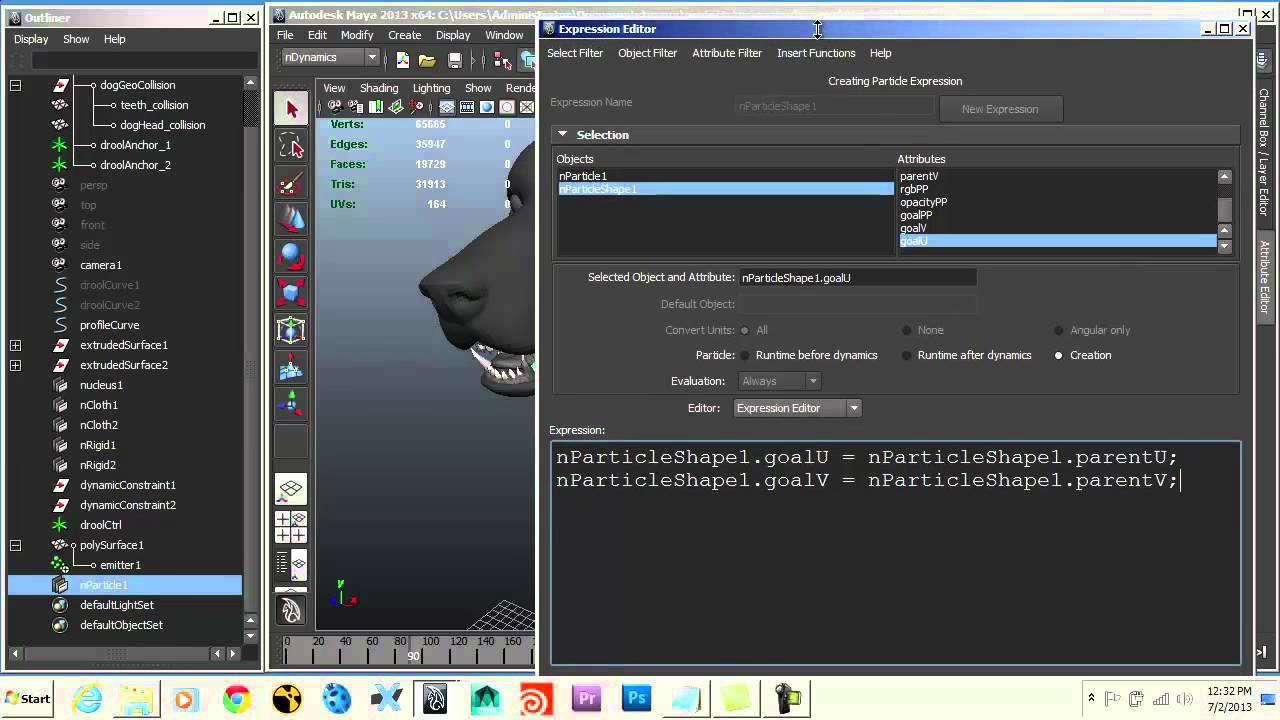
Task: Open Insert Functions menu
Action: coord(816,53)
